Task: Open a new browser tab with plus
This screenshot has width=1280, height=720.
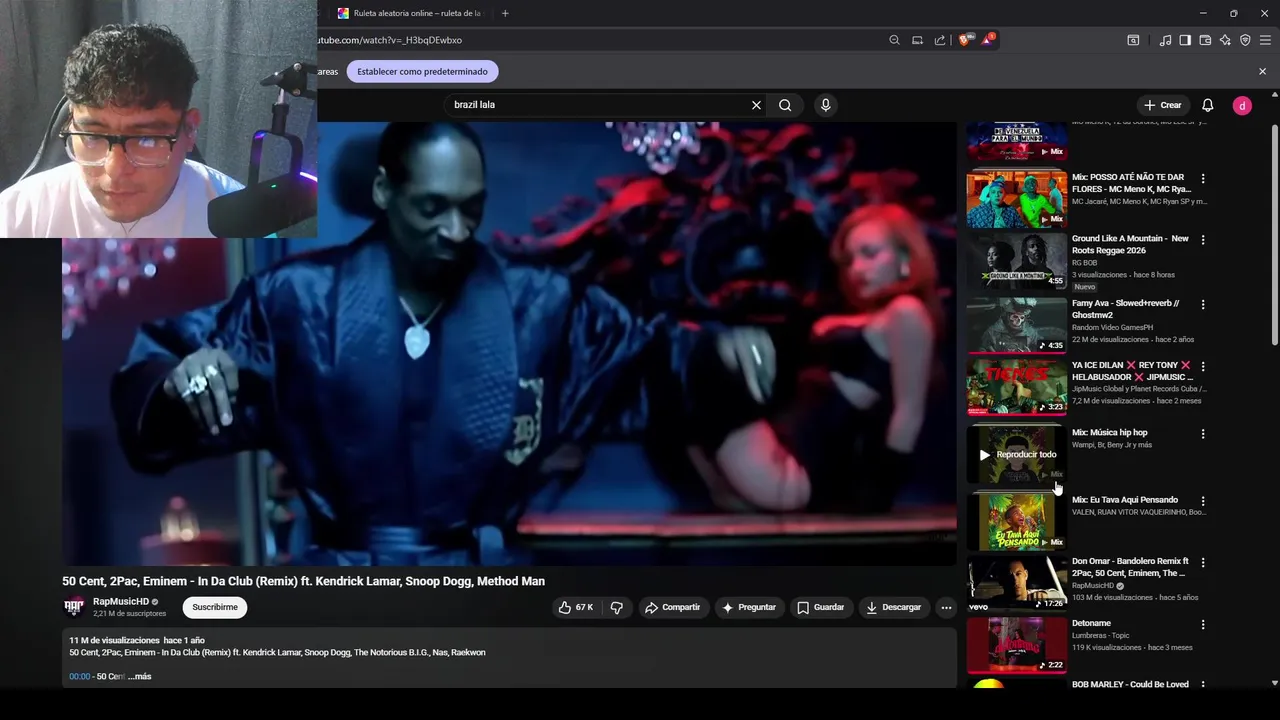Action: tap(505, 13)
